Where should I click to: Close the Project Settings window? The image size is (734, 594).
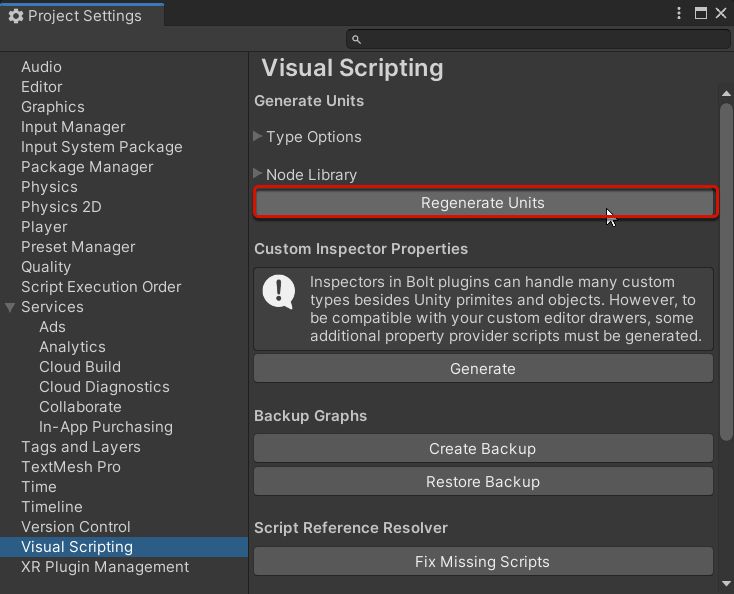click(721, 13)
